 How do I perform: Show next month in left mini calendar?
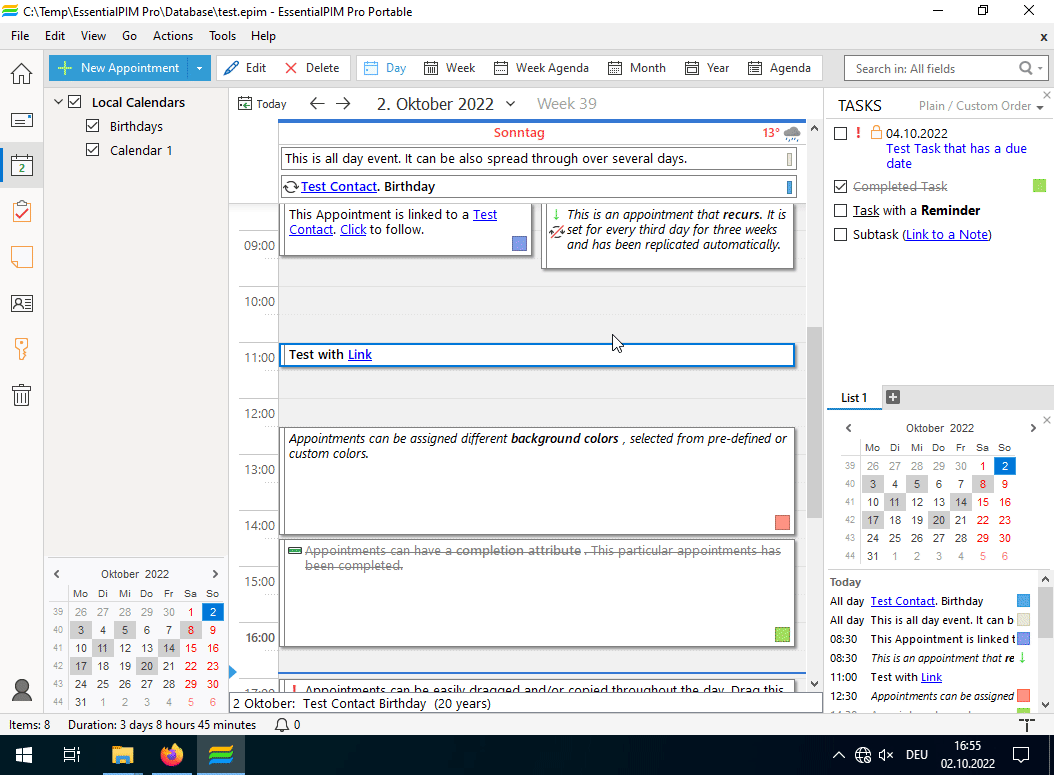[215, 574]
